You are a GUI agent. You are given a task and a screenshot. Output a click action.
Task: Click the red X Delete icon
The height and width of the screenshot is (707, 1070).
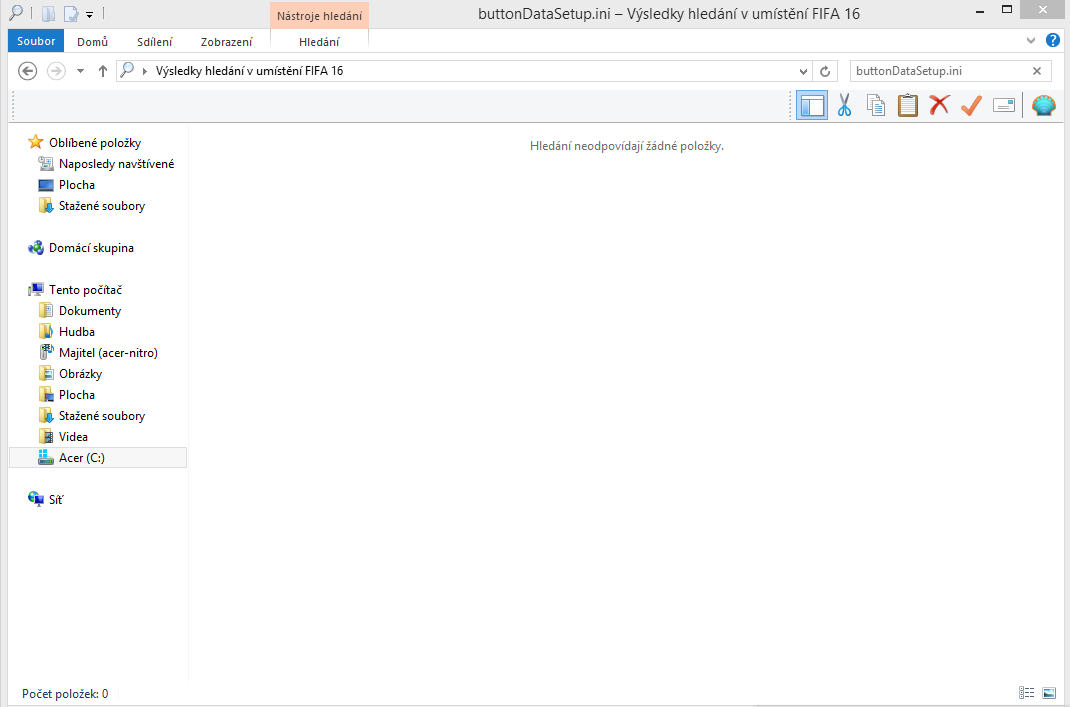click(x=939, y=105)
